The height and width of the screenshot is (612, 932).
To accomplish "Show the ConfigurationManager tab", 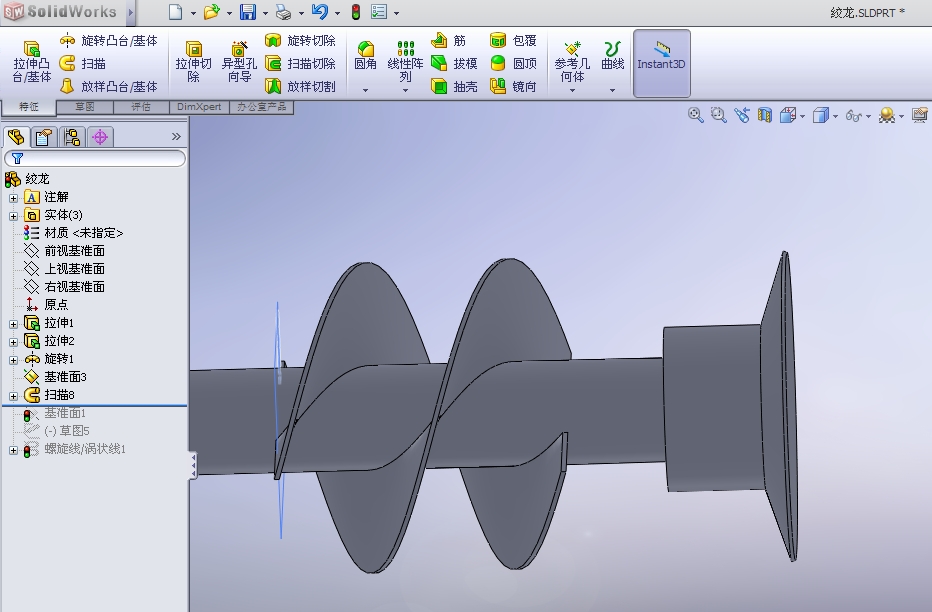I will pyautogui.click(x=72, y=137).
